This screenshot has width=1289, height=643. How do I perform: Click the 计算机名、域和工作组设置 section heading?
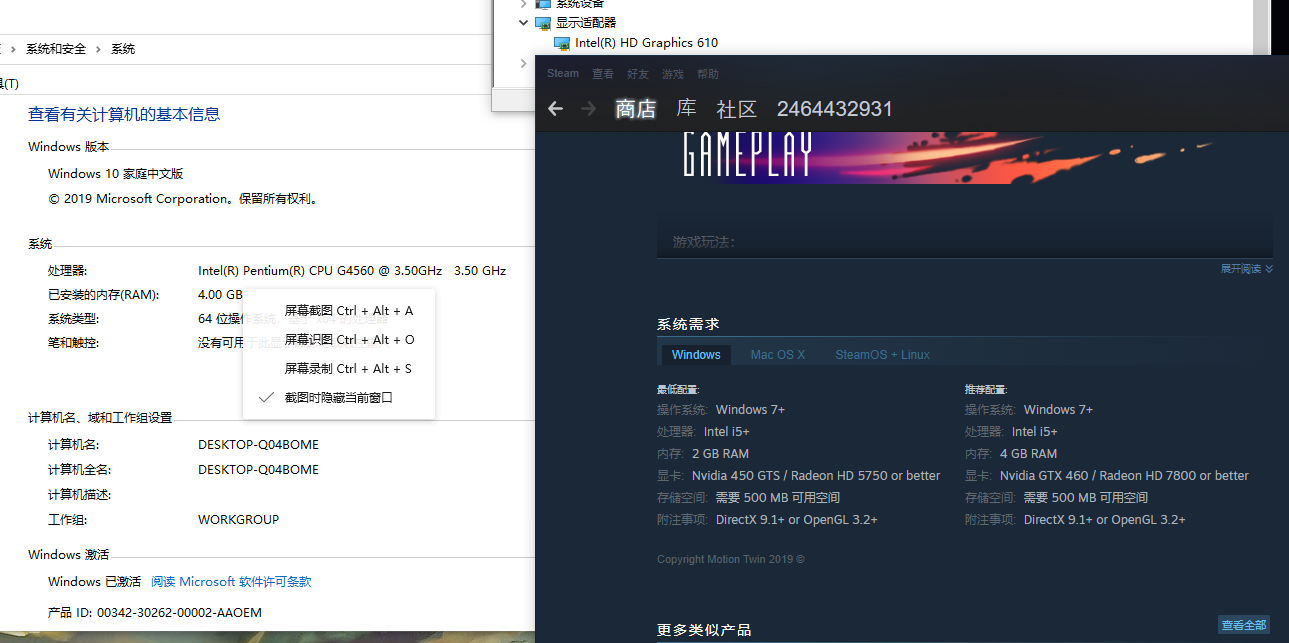pyautogui.click(x=100, y=418)
